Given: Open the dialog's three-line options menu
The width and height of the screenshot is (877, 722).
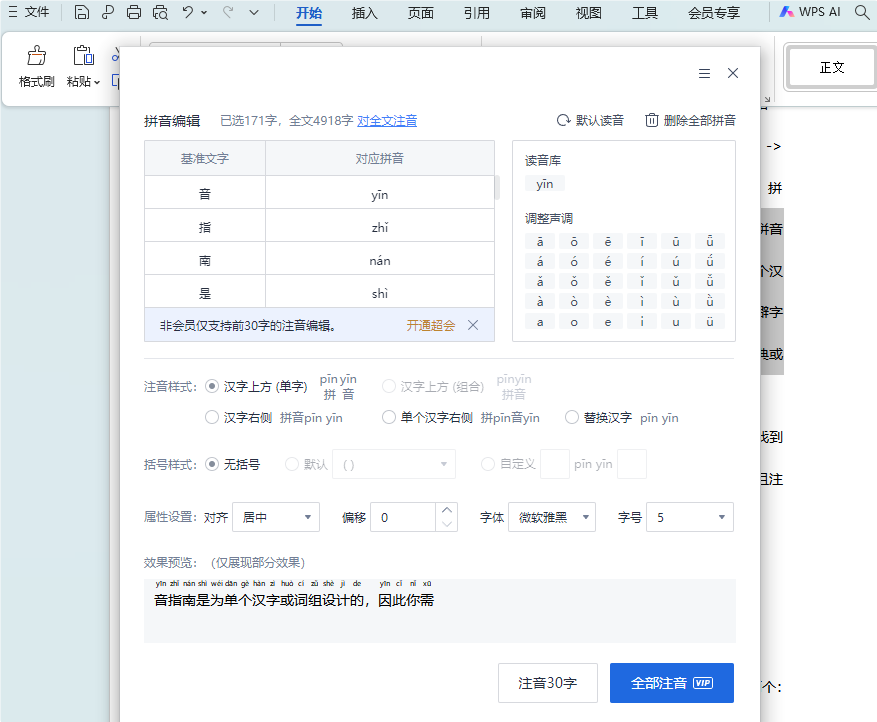Looking at the screenshot, I should click(x=704, y=73).
